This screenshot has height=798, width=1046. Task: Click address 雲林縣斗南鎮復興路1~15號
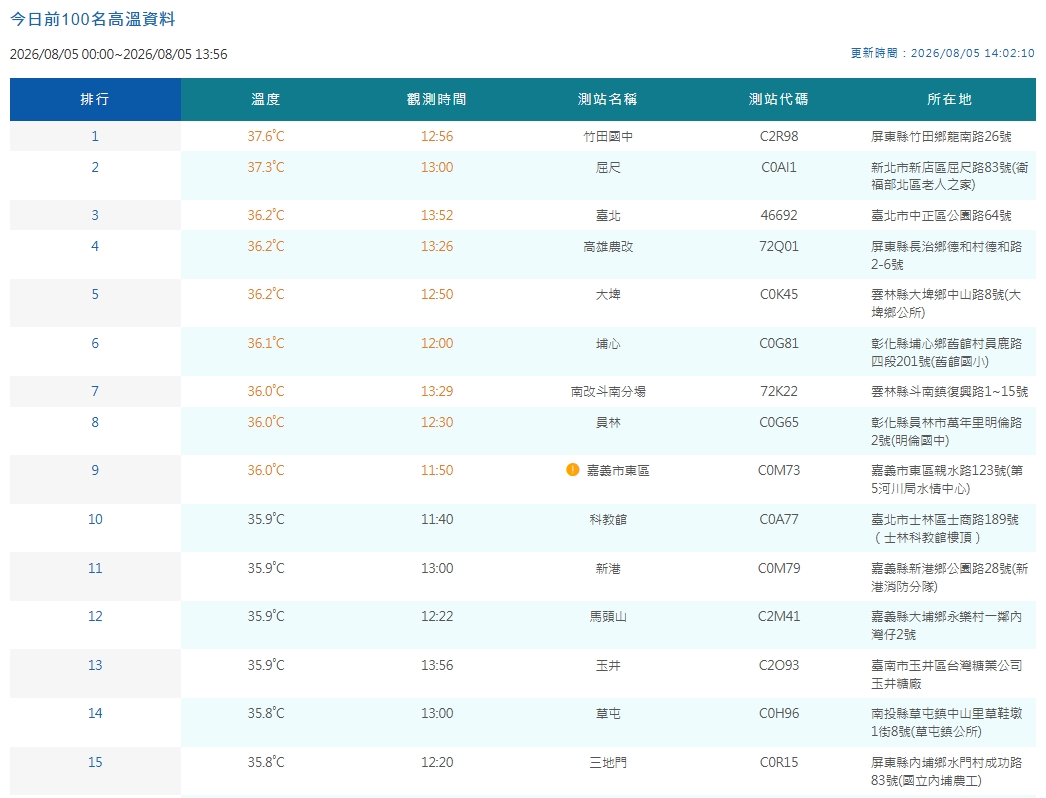949,392
